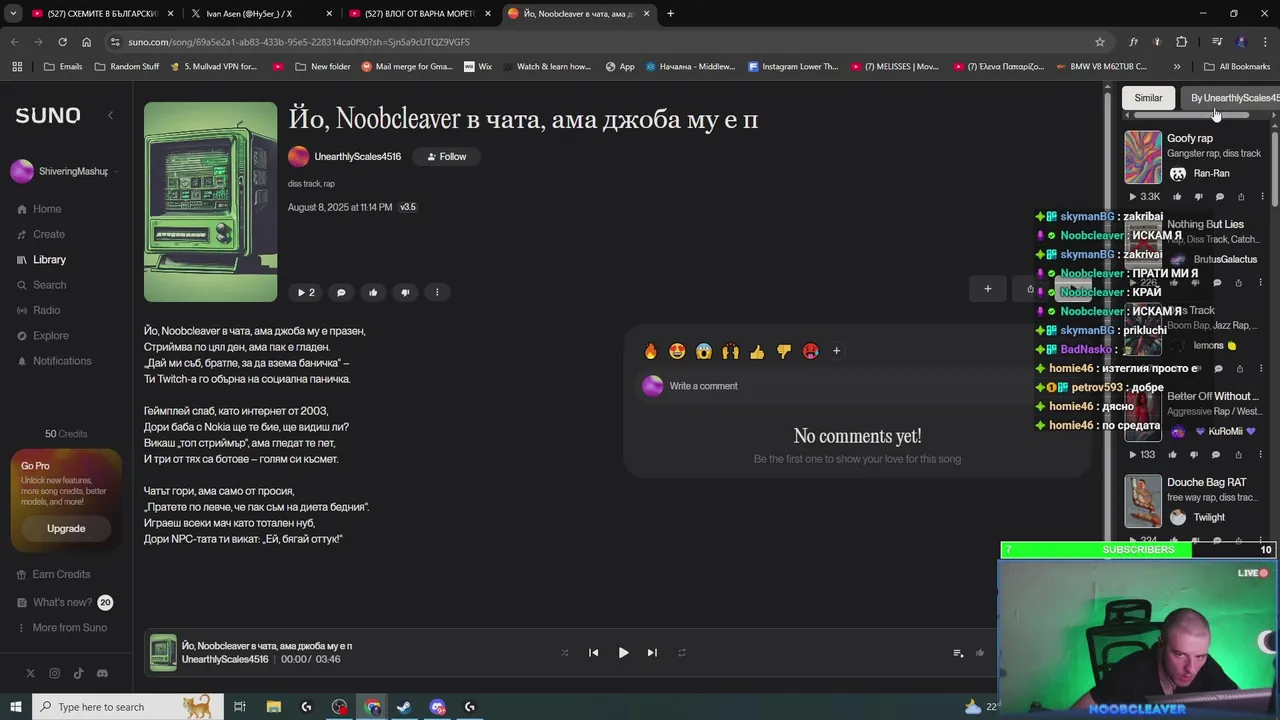
Task: Add song with plus icon near share
Action: pos(987,289)
